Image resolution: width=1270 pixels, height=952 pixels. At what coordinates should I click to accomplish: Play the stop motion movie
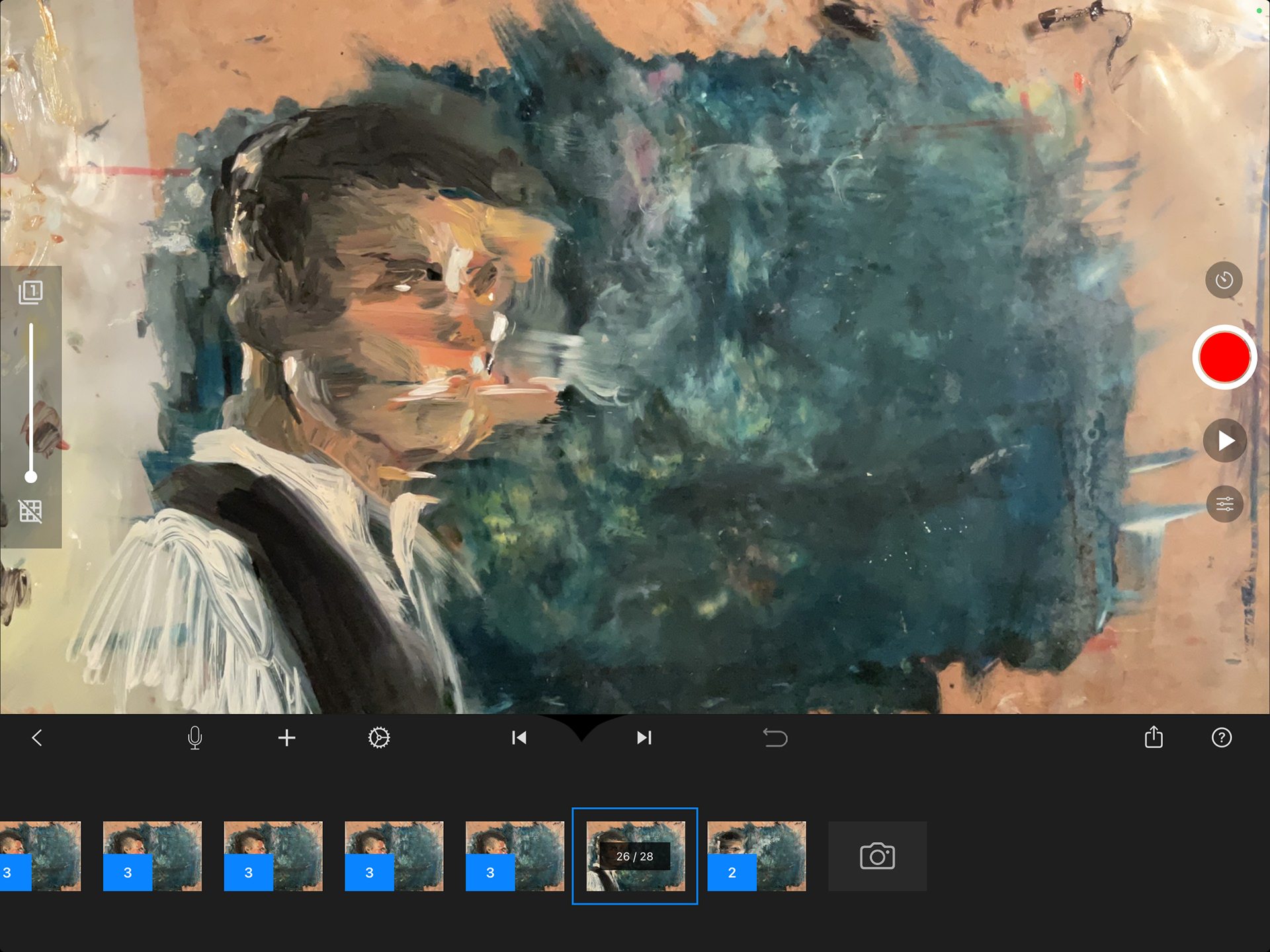(x=1224, y=441)
